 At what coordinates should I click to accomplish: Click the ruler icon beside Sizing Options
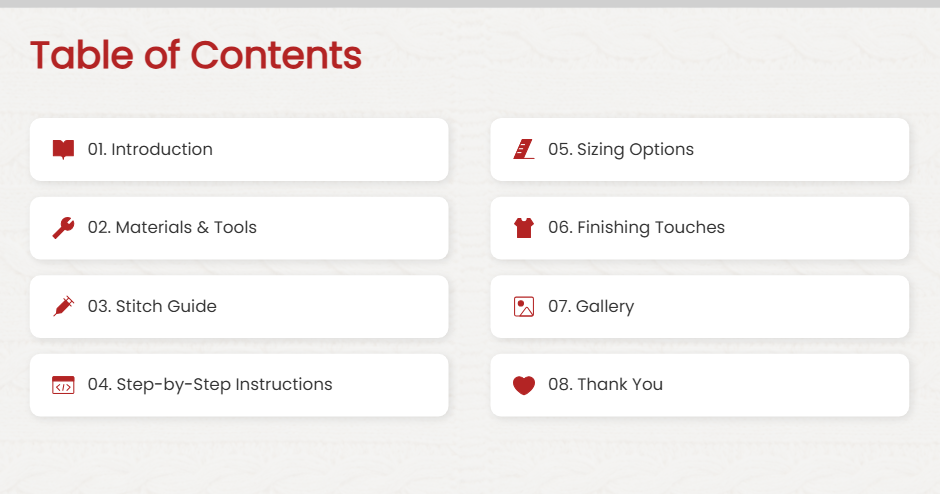(x=523, y=149)
